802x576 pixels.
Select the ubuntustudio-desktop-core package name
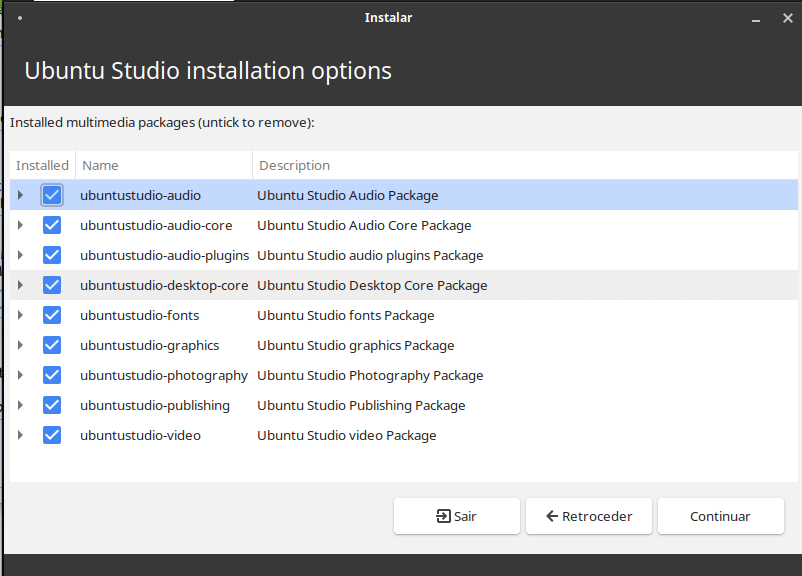pyautogui.click(x=164, y=285)
